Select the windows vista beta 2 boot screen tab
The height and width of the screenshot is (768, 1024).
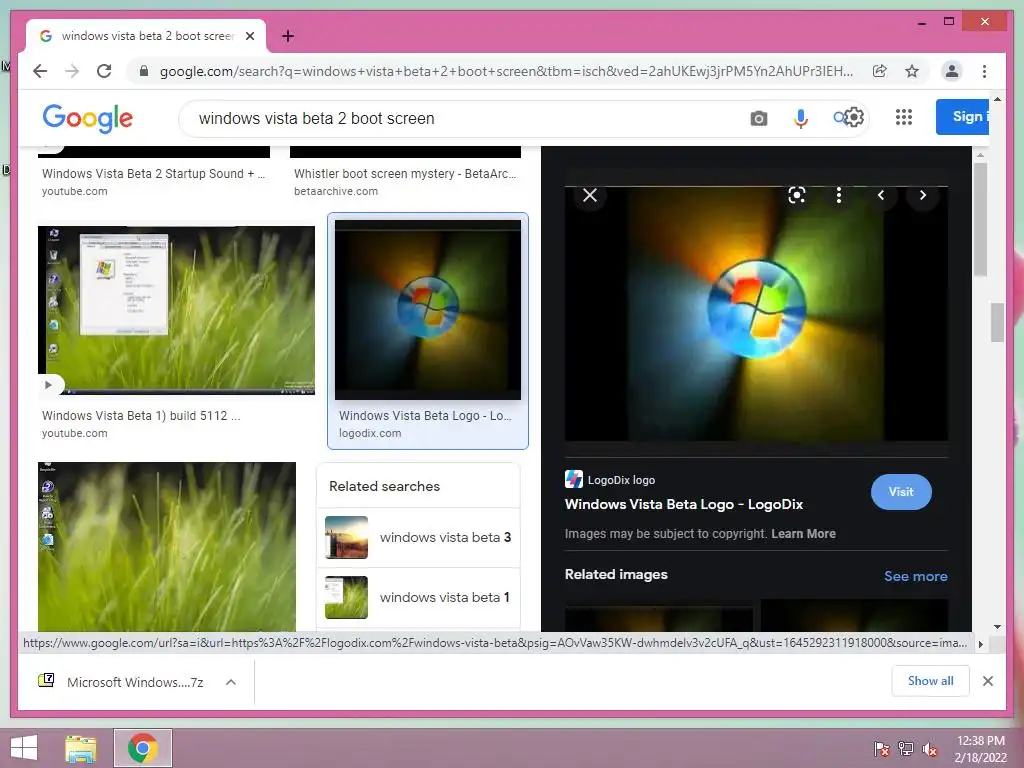146,36
